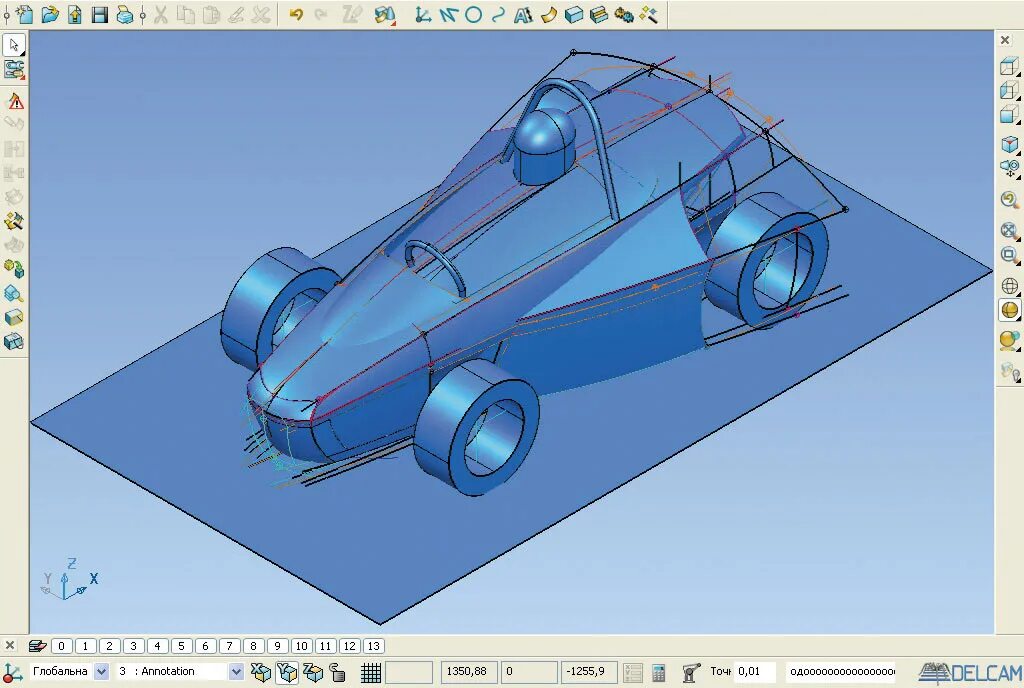This screenshot has width=1024, height=688.
Task: Open the Solid creation tool (blue block)
Action: tap(573, 14)
